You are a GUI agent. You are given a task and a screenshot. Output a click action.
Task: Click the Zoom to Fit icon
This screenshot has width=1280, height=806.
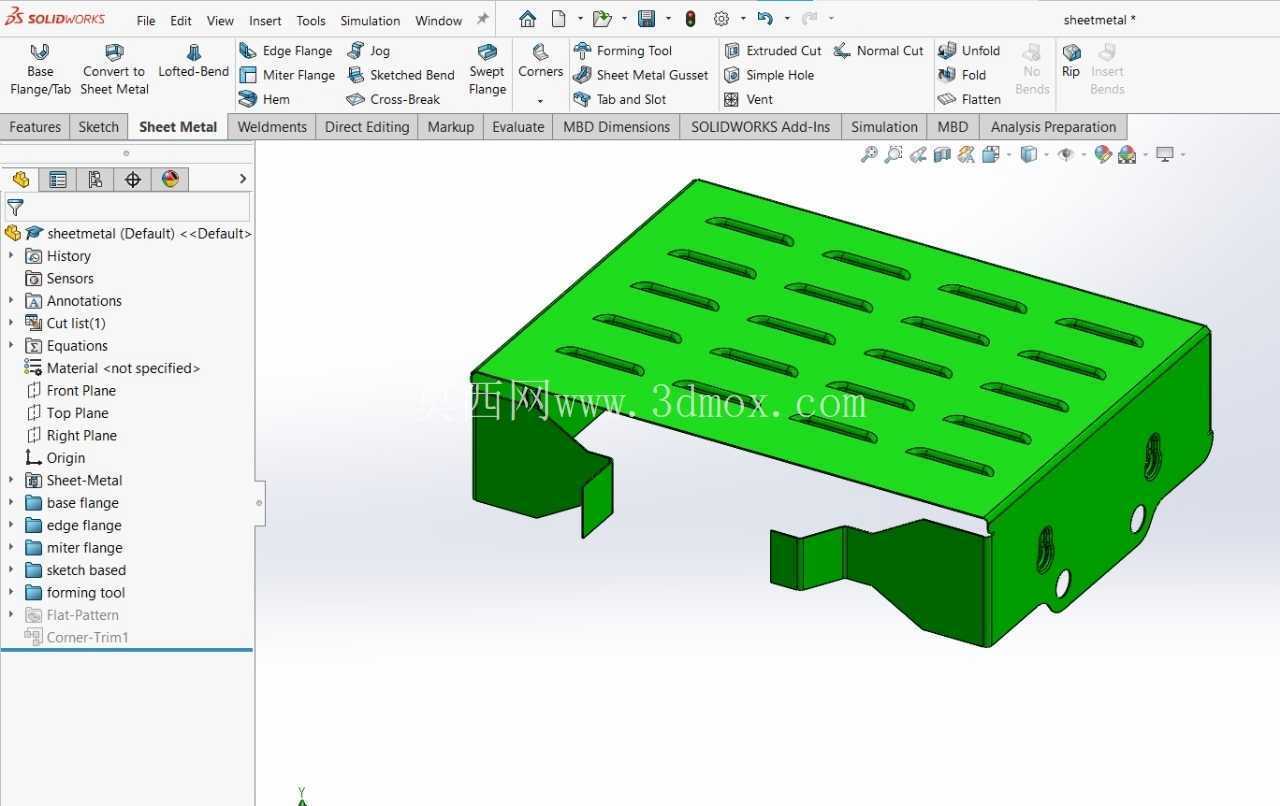[869, 154]
